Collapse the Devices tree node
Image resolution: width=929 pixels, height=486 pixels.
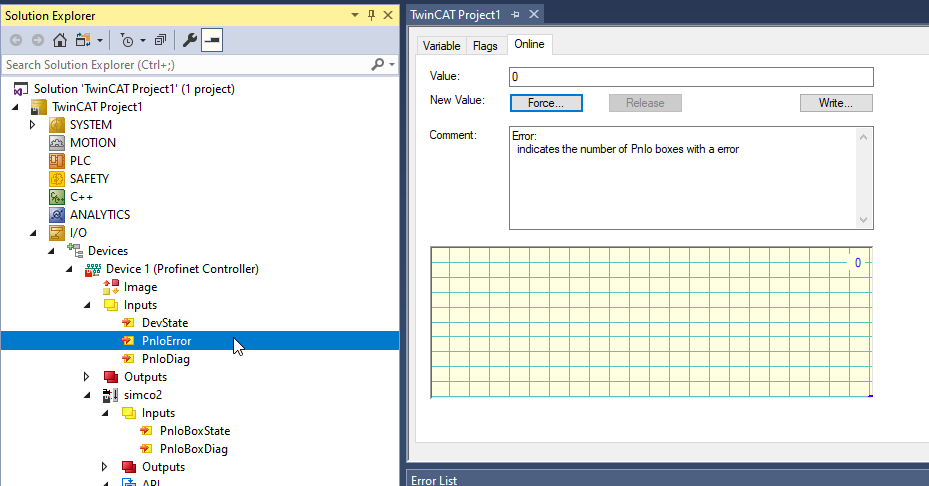pyautogui.click(x=52, y=251)
